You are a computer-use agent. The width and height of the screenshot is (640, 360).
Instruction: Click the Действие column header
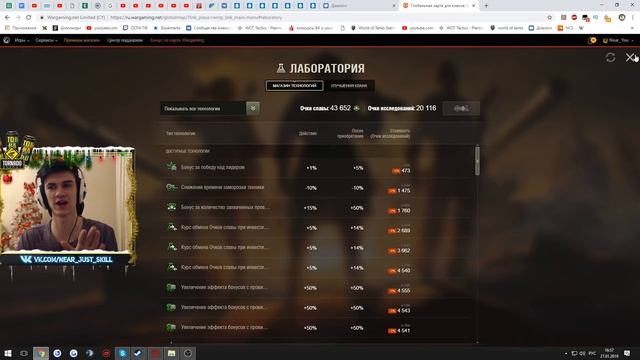coord(308,133)
